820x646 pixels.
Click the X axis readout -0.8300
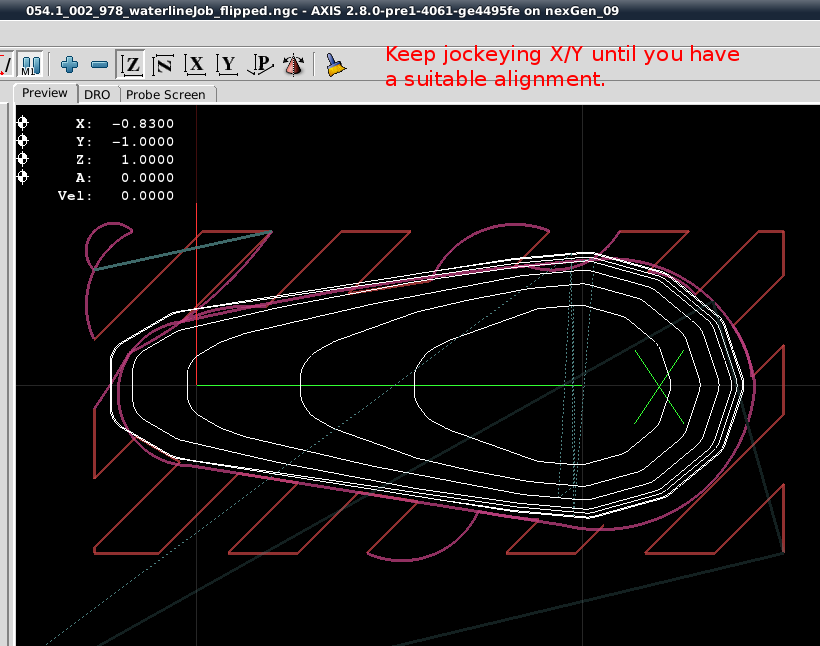(143, 124)
